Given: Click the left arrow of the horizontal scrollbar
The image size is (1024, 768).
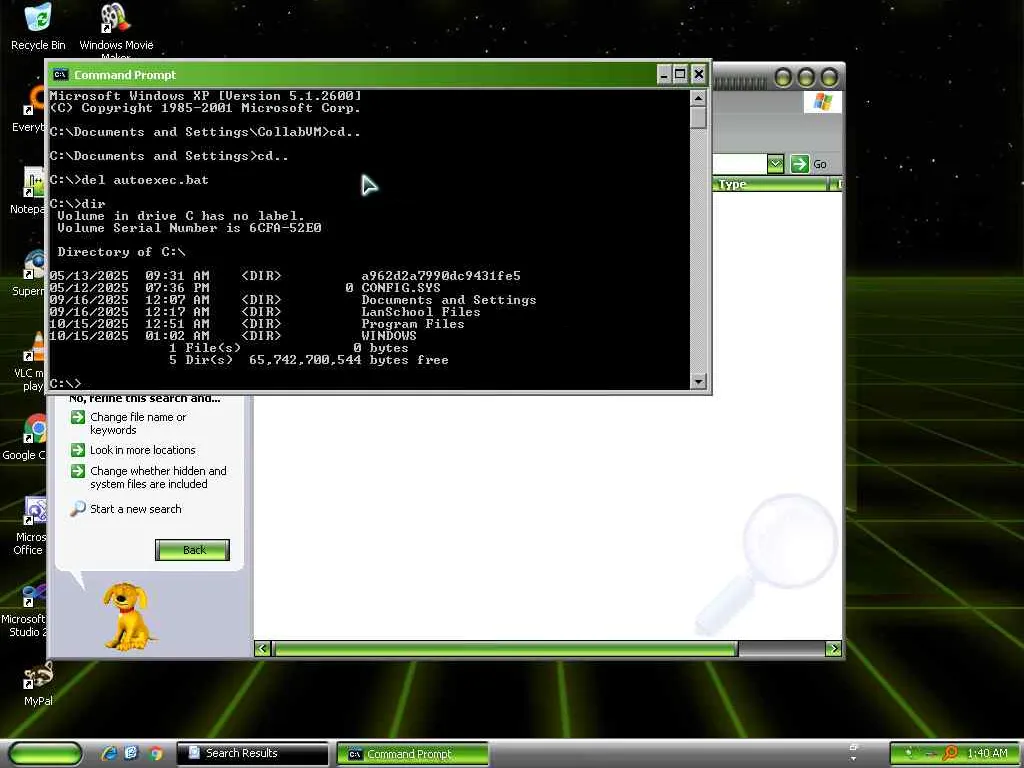Looking at the screenshot, I should (263, 648).
